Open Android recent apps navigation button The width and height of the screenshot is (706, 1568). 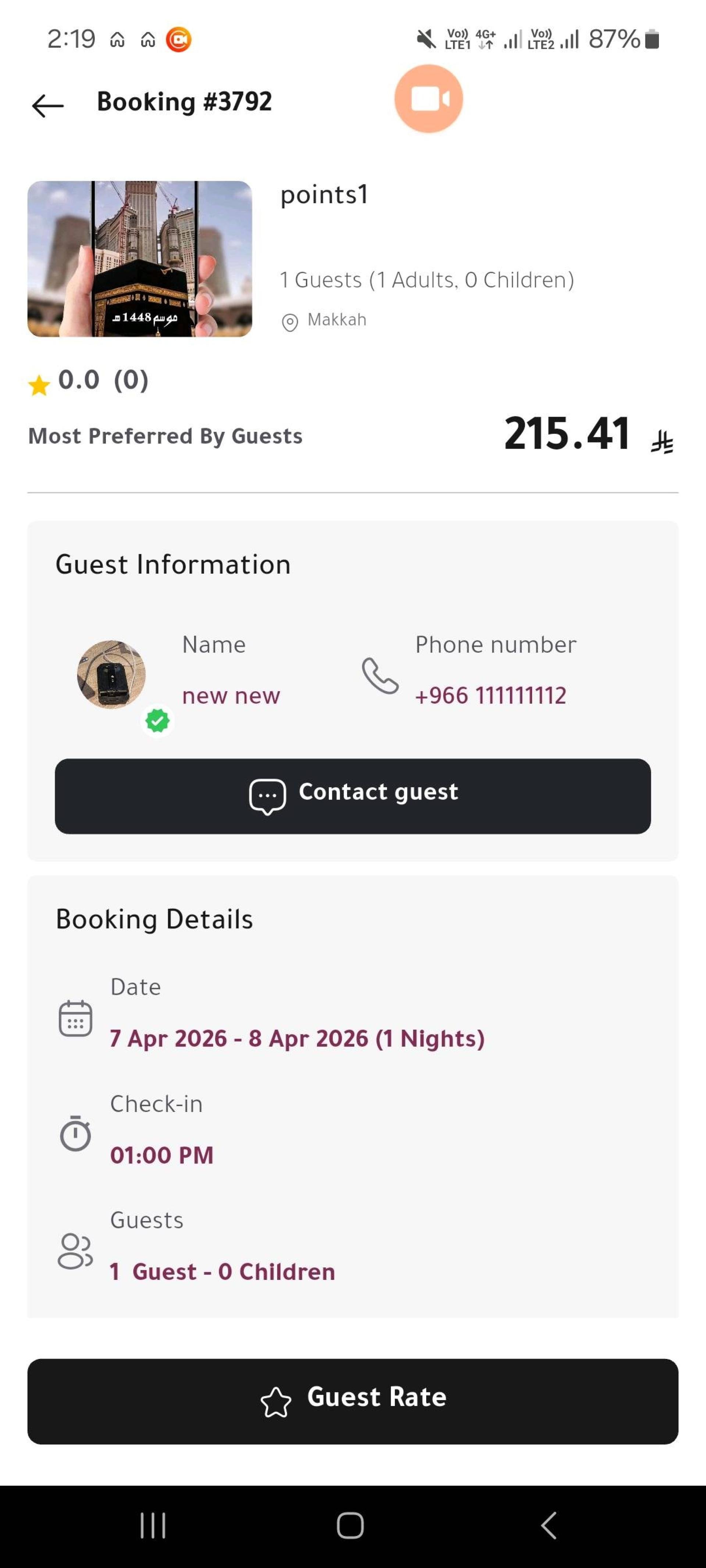click(x=152, y=1525)
